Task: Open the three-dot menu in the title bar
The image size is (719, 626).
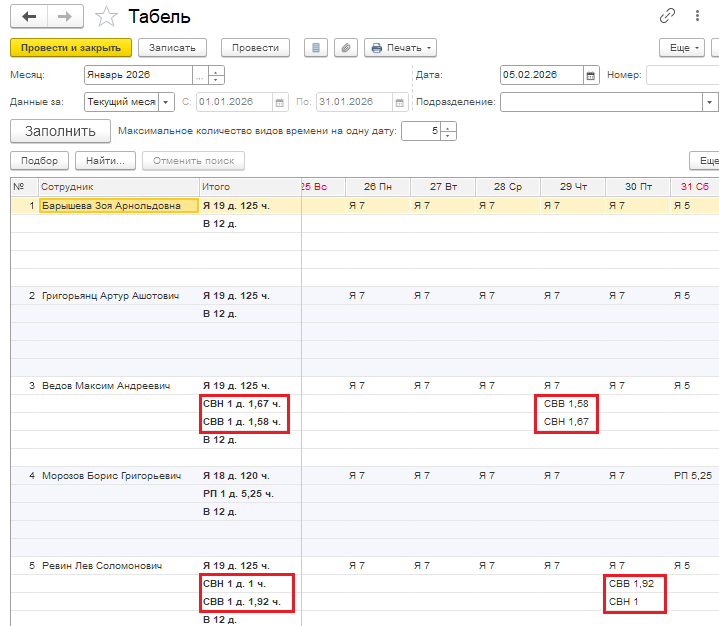Action: (696, 16)
